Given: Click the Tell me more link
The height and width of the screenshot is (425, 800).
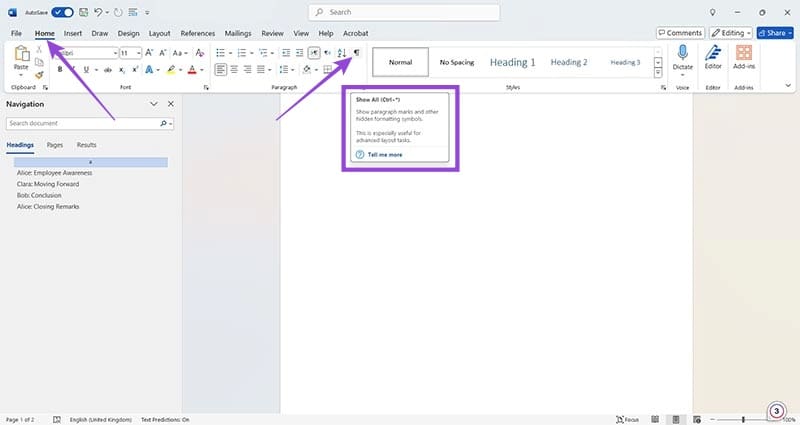Looking at the screenshot, I should [x=384, y=155].
